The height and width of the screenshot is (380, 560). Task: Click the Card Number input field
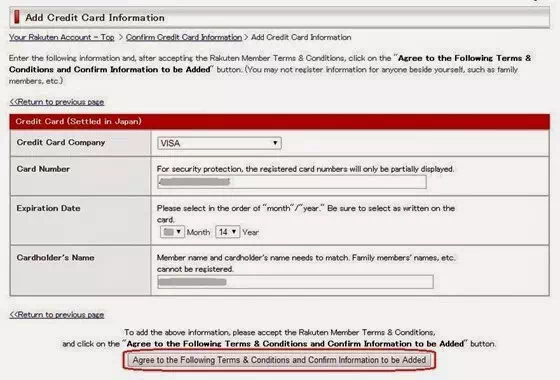[291, 182]
